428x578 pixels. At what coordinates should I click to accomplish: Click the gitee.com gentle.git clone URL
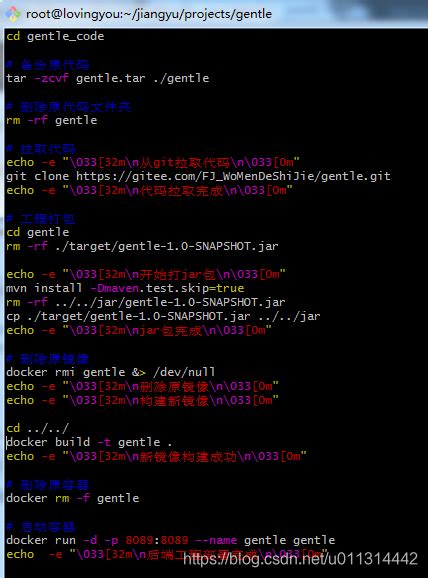[233, 176]
